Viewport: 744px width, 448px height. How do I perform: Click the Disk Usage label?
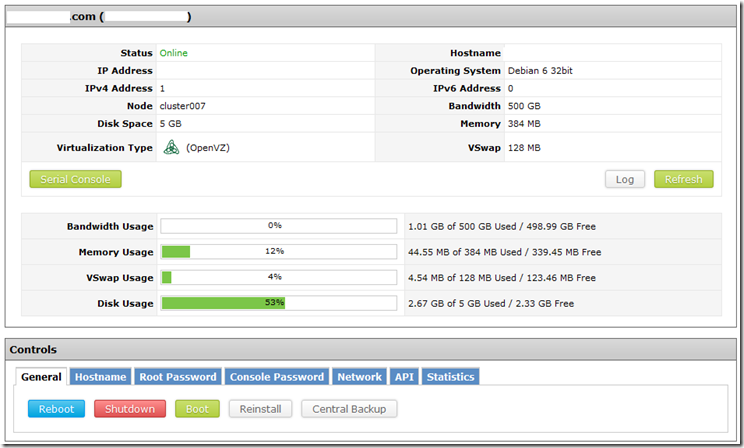click(126, 303)
